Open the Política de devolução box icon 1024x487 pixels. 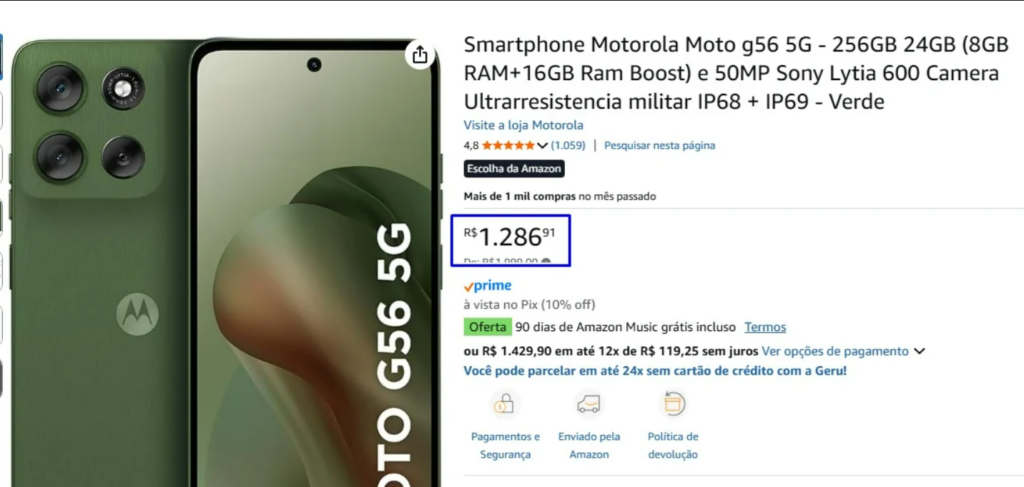tap(673, 405)
